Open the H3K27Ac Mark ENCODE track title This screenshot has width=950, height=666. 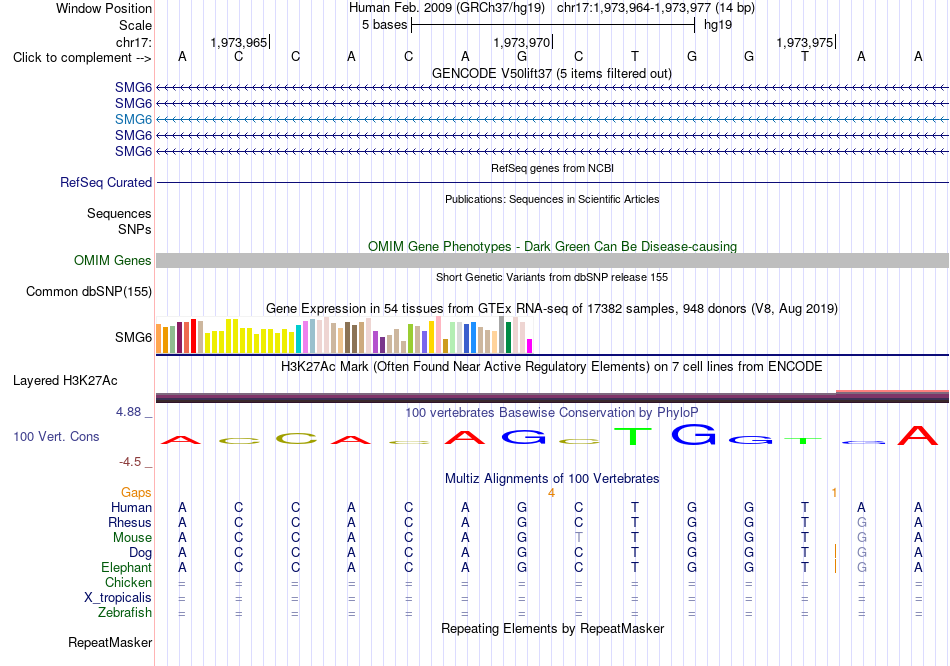tap(552, 367)
